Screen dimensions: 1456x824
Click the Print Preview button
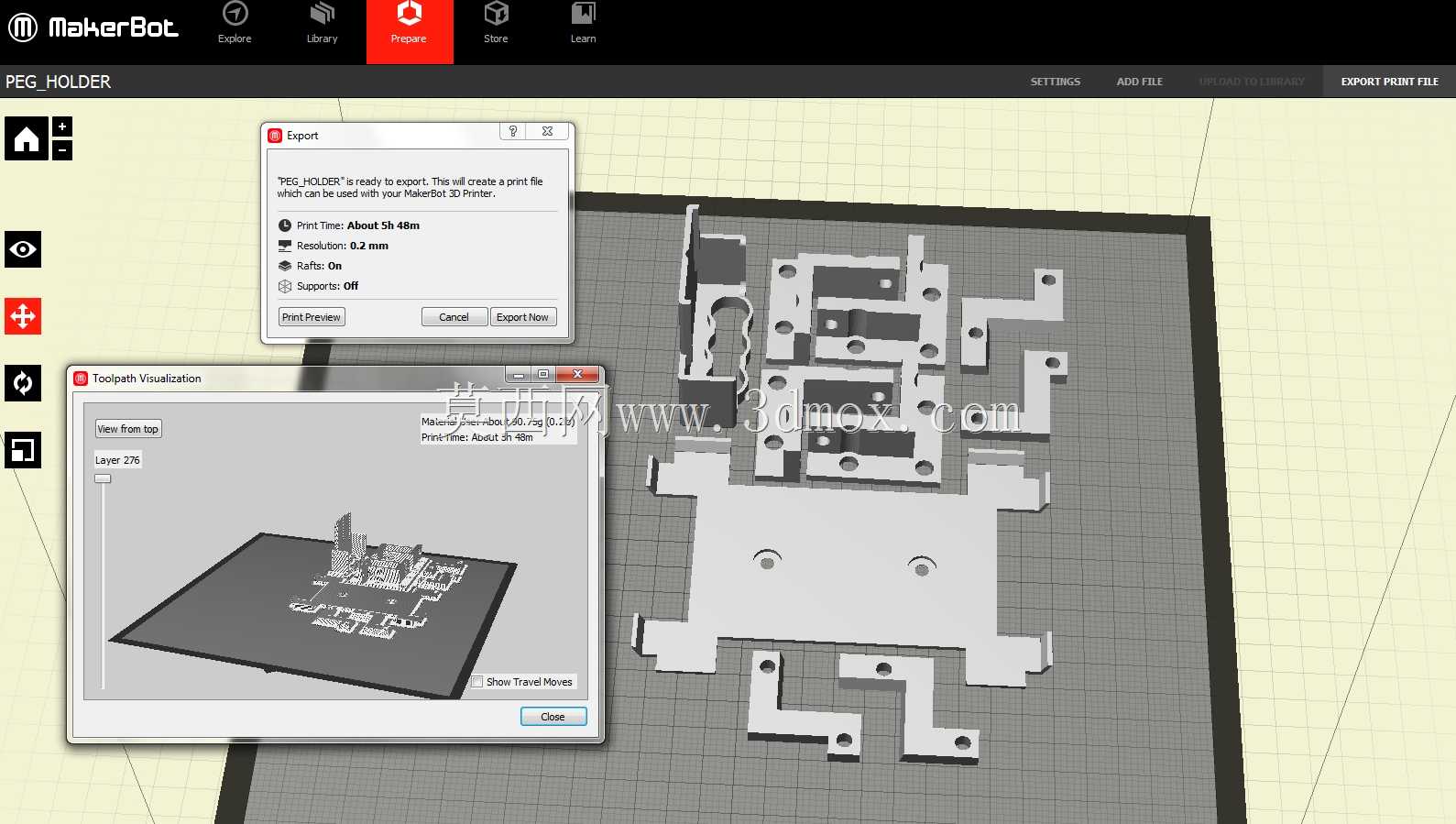pos(312,317)
